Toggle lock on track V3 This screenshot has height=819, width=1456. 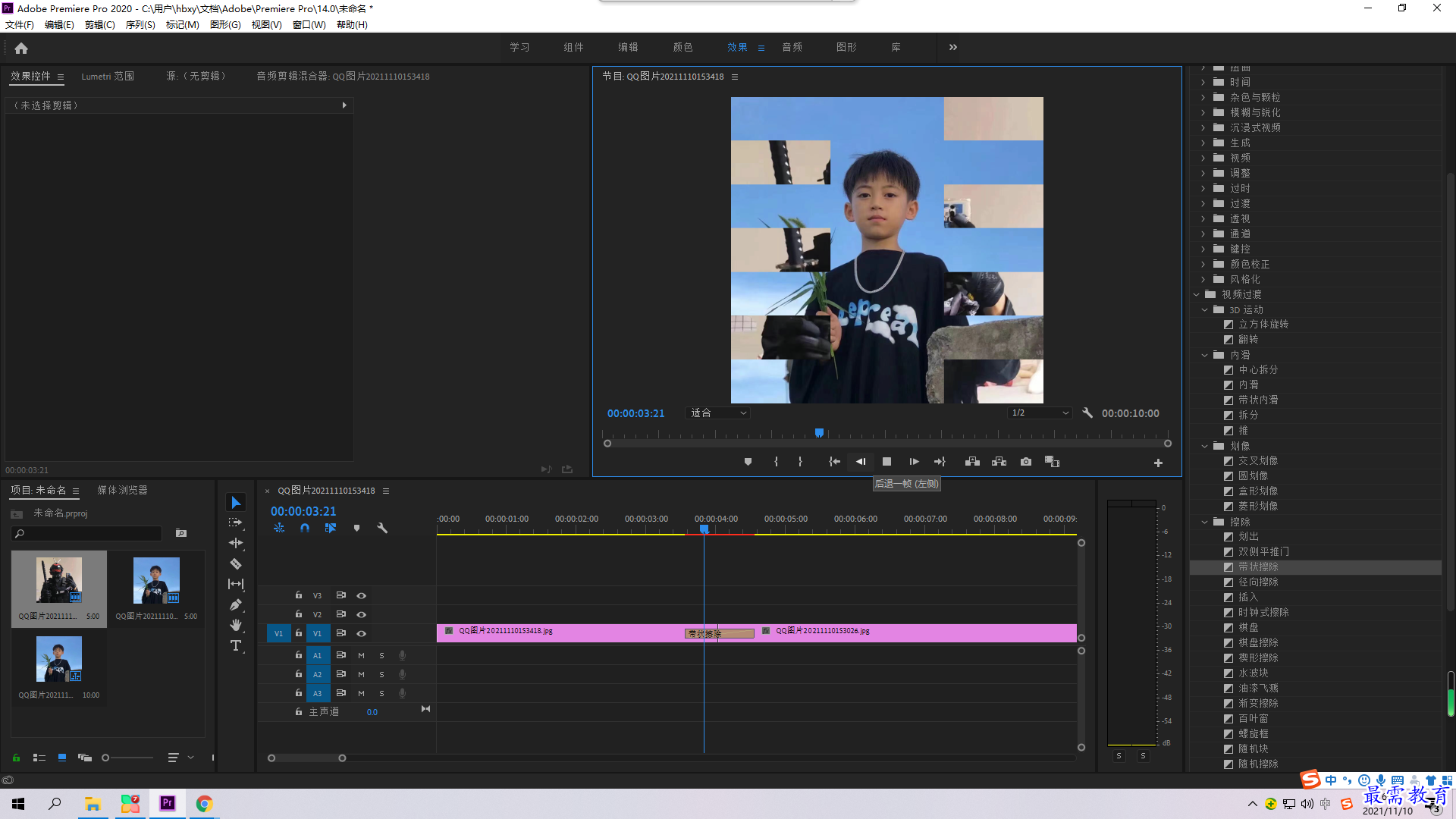coord(299,595)
